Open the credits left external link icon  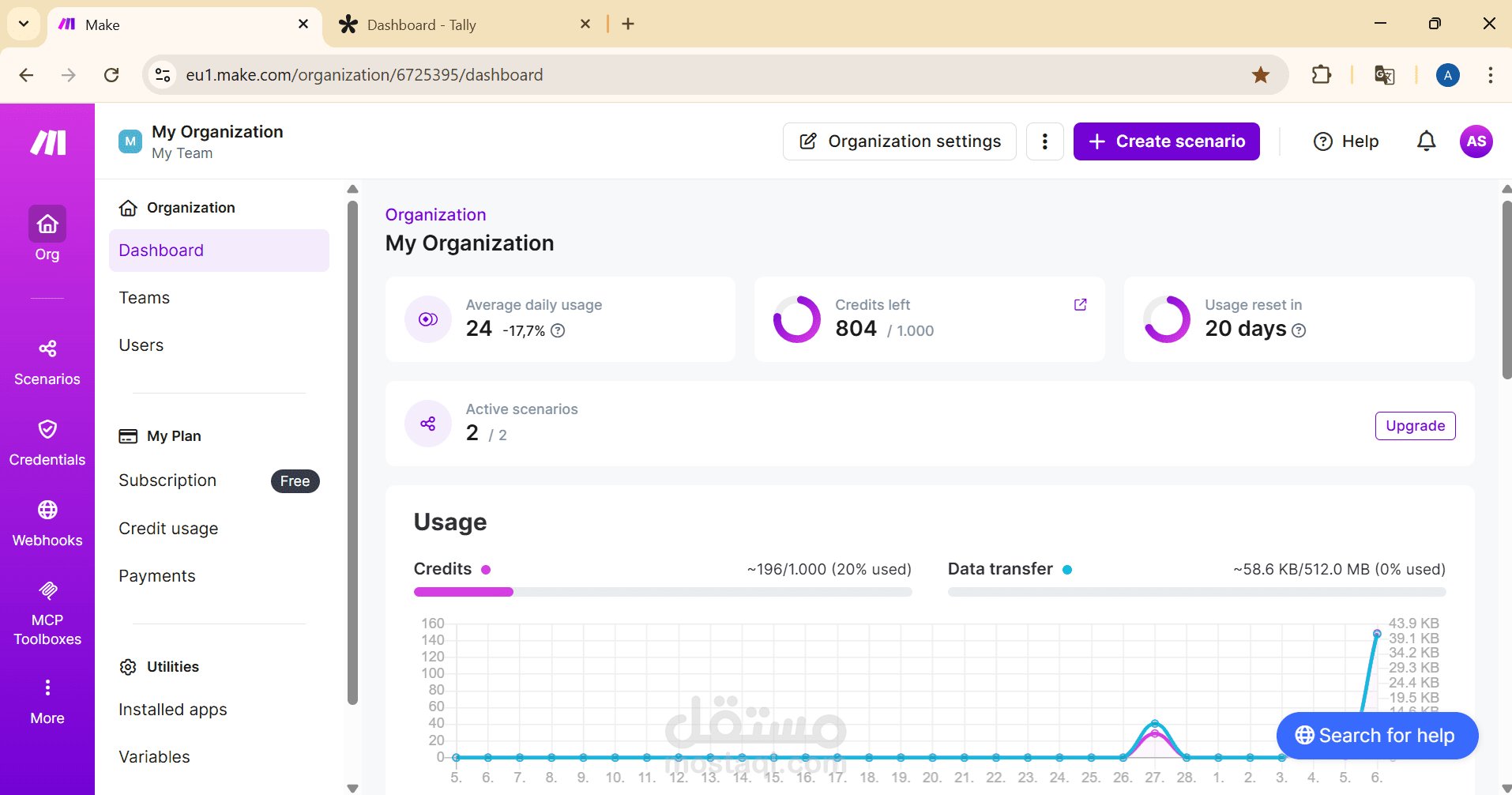[1080, 305]
